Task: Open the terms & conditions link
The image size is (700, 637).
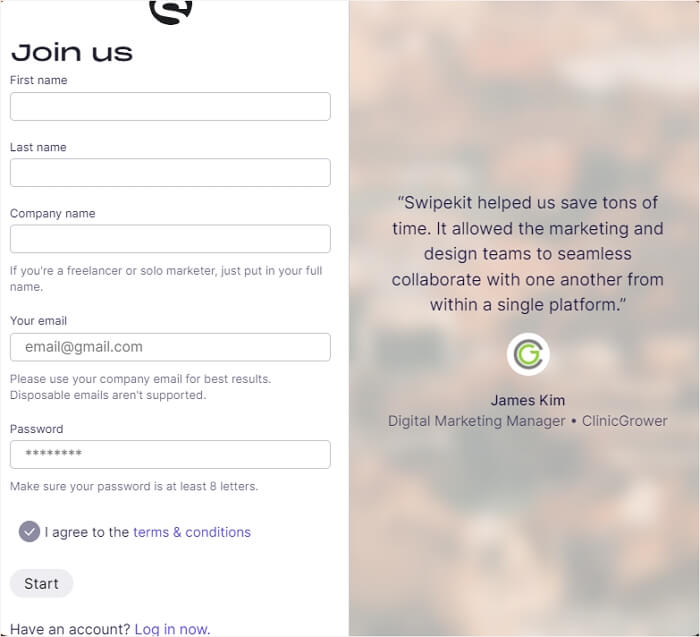Action: (192, 532)
